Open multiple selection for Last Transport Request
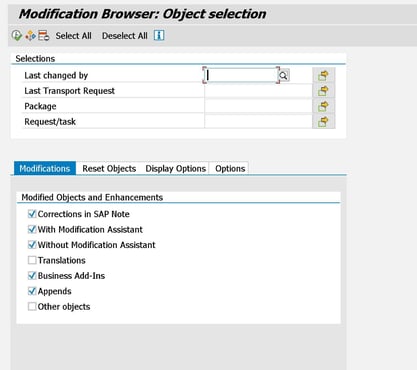Viewport: 417px width, 370px height. [323, 91]
